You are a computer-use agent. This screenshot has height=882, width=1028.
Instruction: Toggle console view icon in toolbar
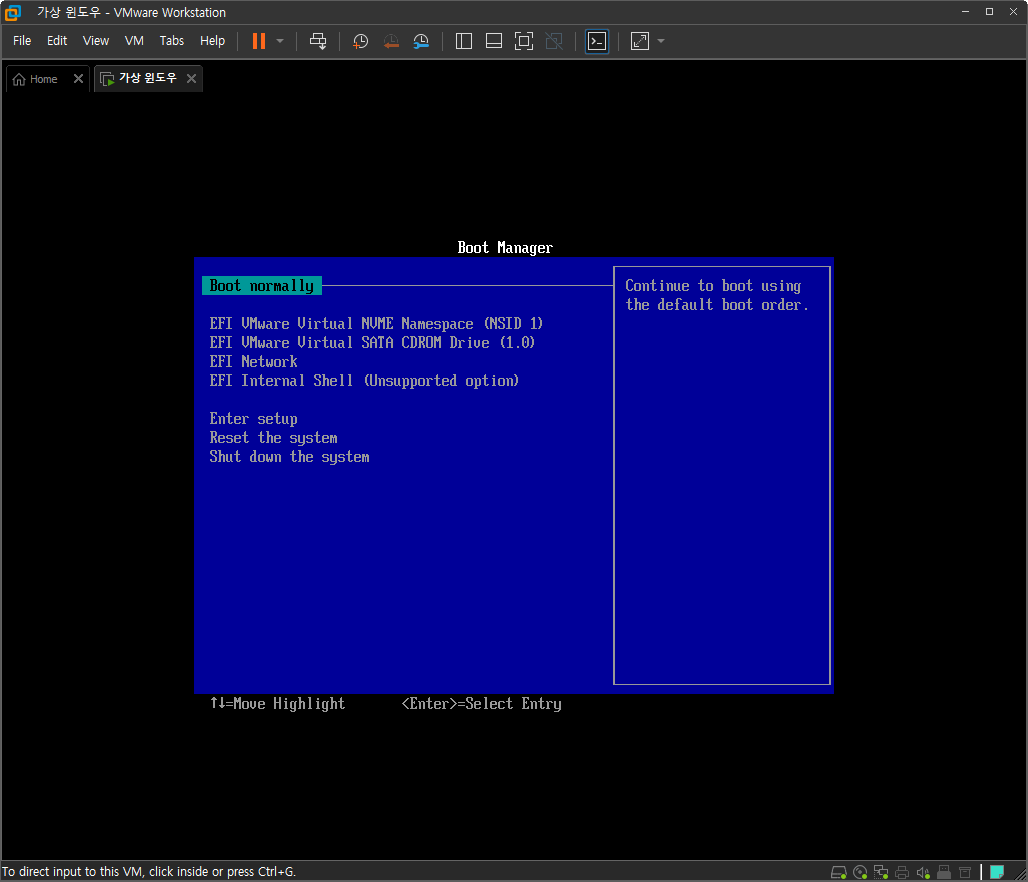click(597, 41)
